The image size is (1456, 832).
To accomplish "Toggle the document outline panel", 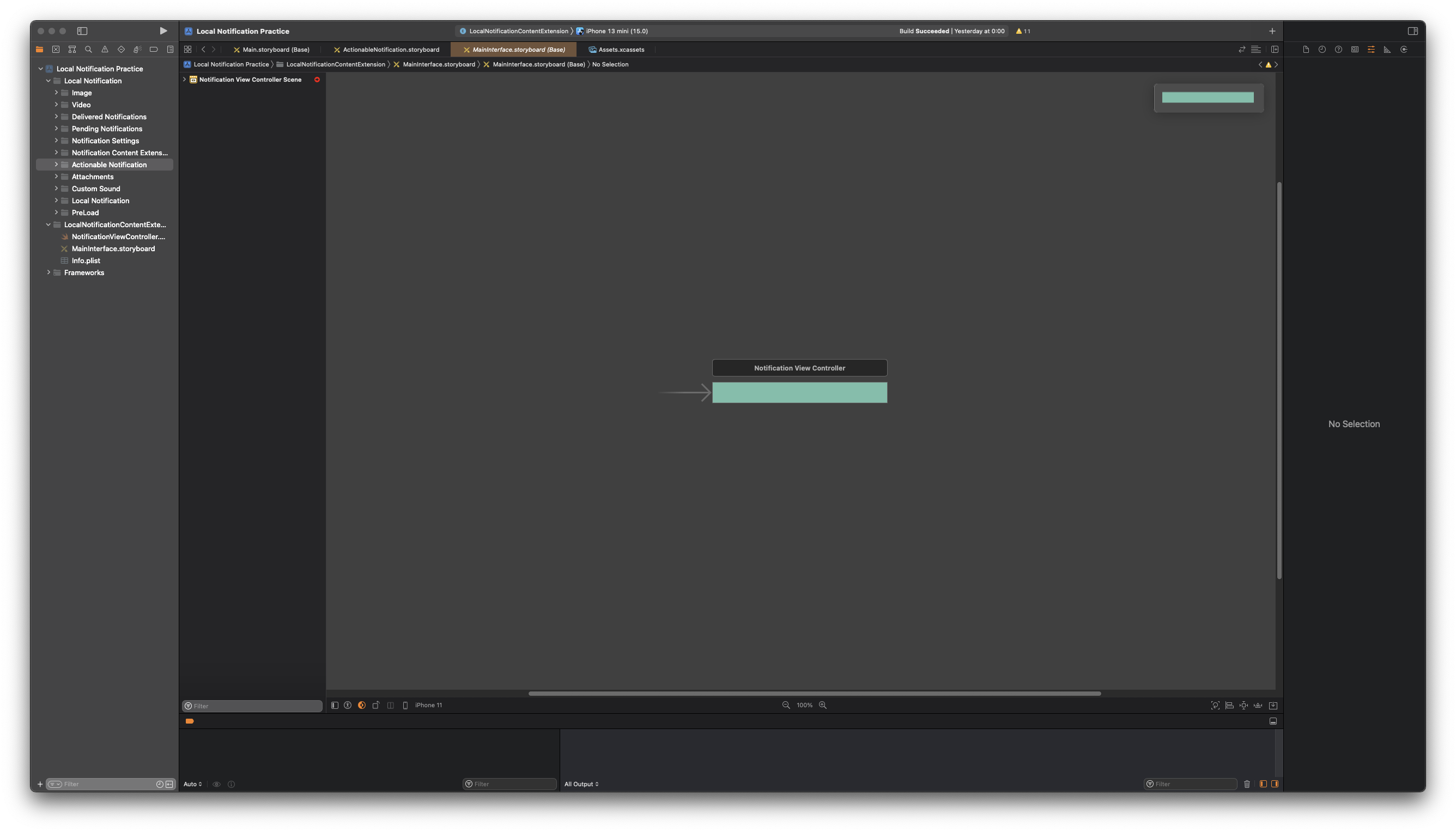I will coord(335,705).
